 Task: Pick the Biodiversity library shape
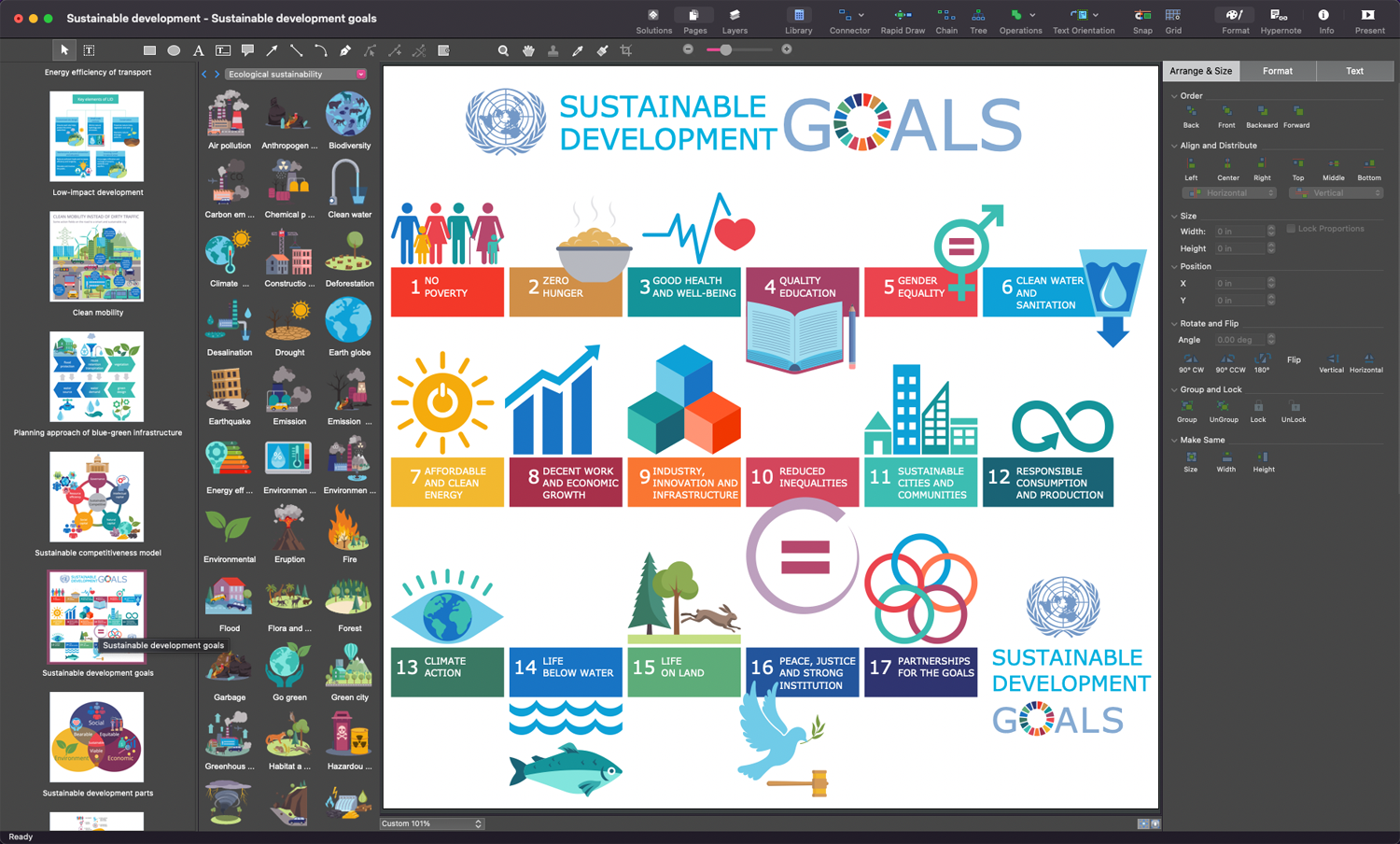tap(349, 121)
